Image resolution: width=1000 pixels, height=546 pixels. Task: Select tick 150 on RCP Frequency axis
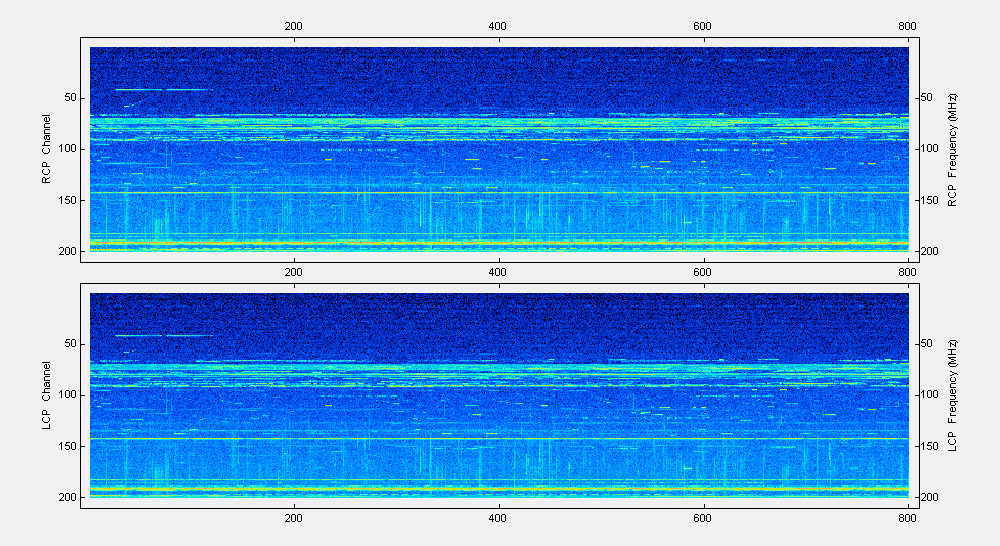click(x=929, y=200)
